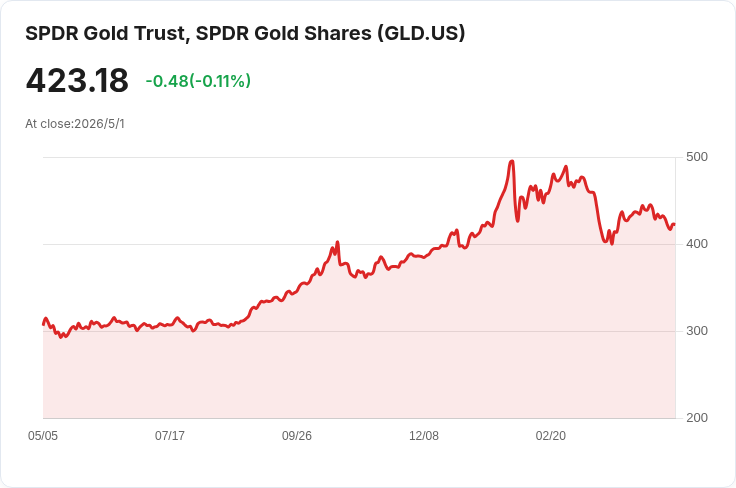Click the 02/20 date label
736x488 pixels.
[x=551, y=435]
